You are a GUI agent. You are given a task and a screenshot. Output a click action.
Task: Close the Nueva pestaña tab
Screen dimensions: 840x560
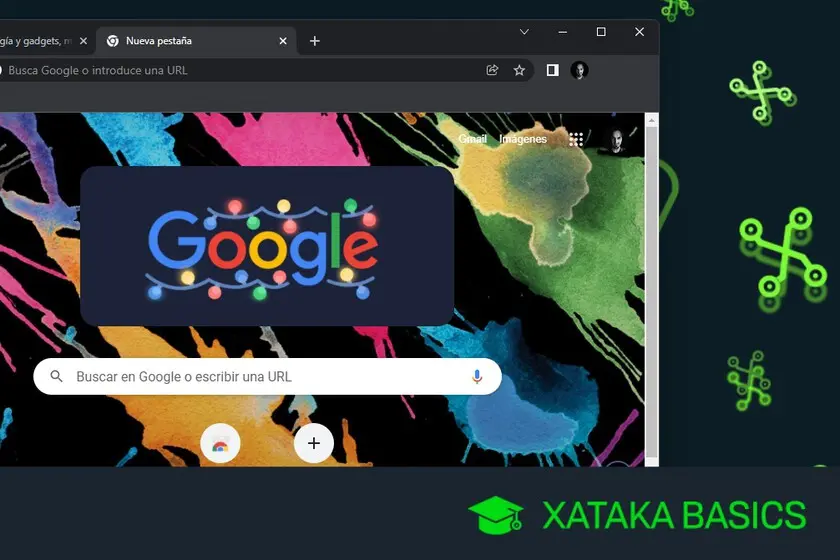283,41
